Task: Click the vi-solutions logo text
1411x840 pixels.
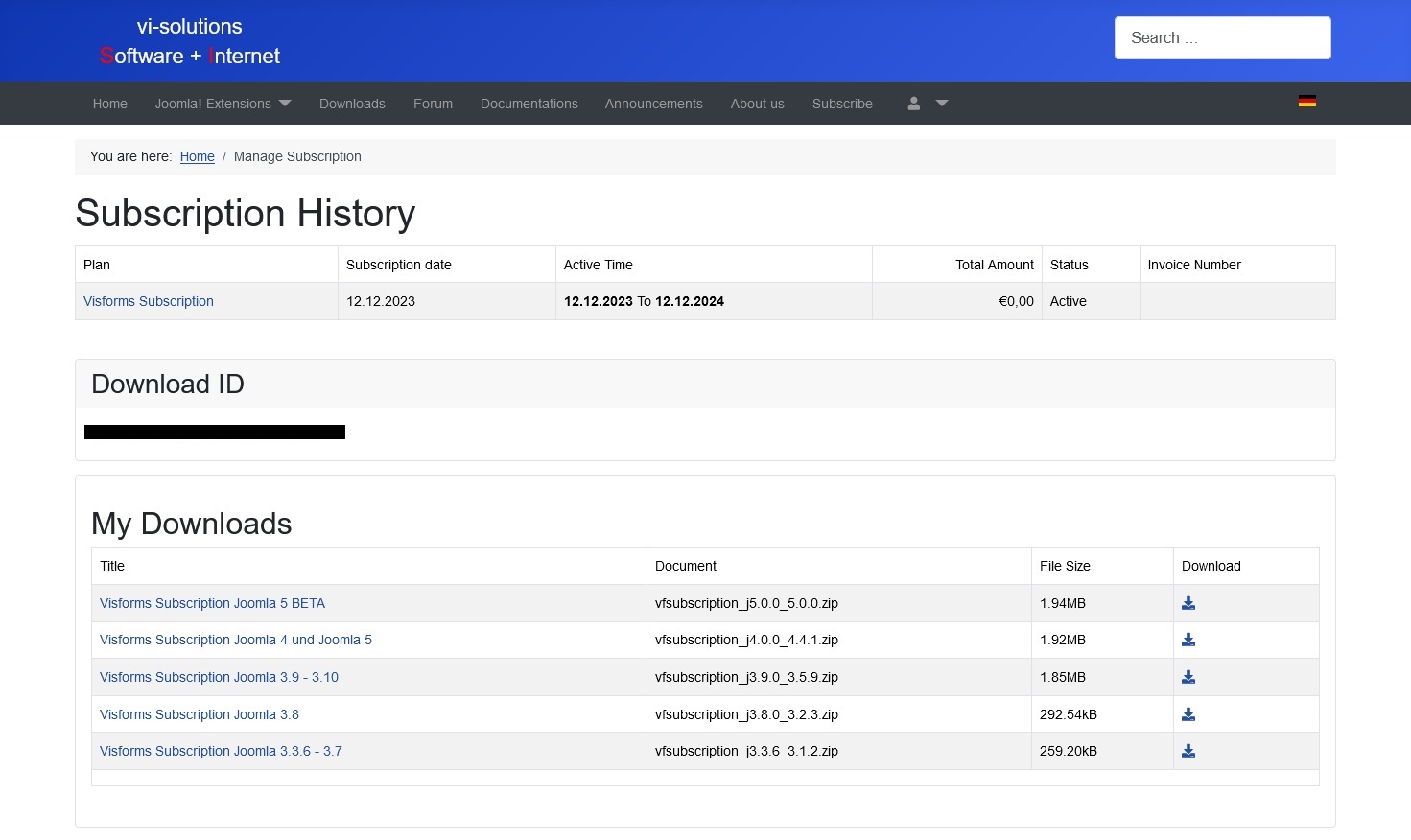Action: (189, 40)
